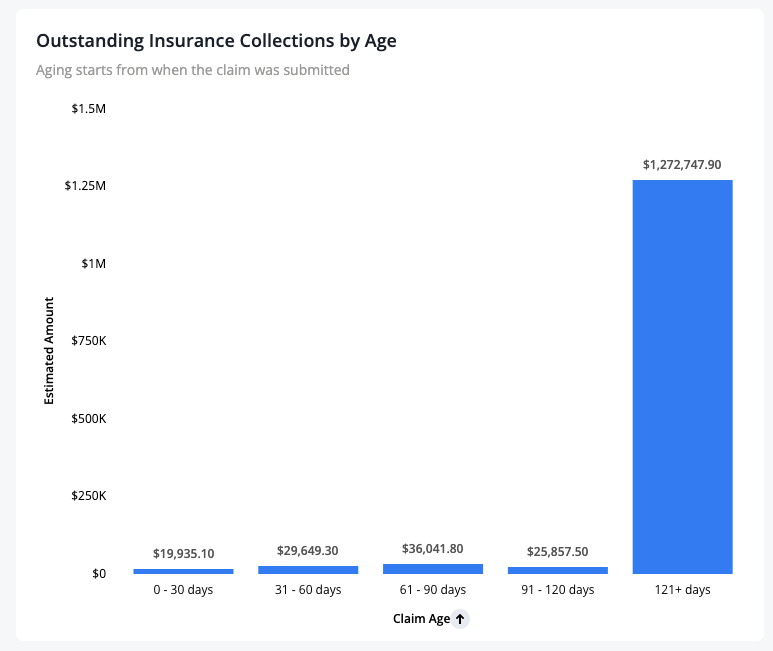Click the 121+ days axis label

pyautogui.click(x=683, y=589)
